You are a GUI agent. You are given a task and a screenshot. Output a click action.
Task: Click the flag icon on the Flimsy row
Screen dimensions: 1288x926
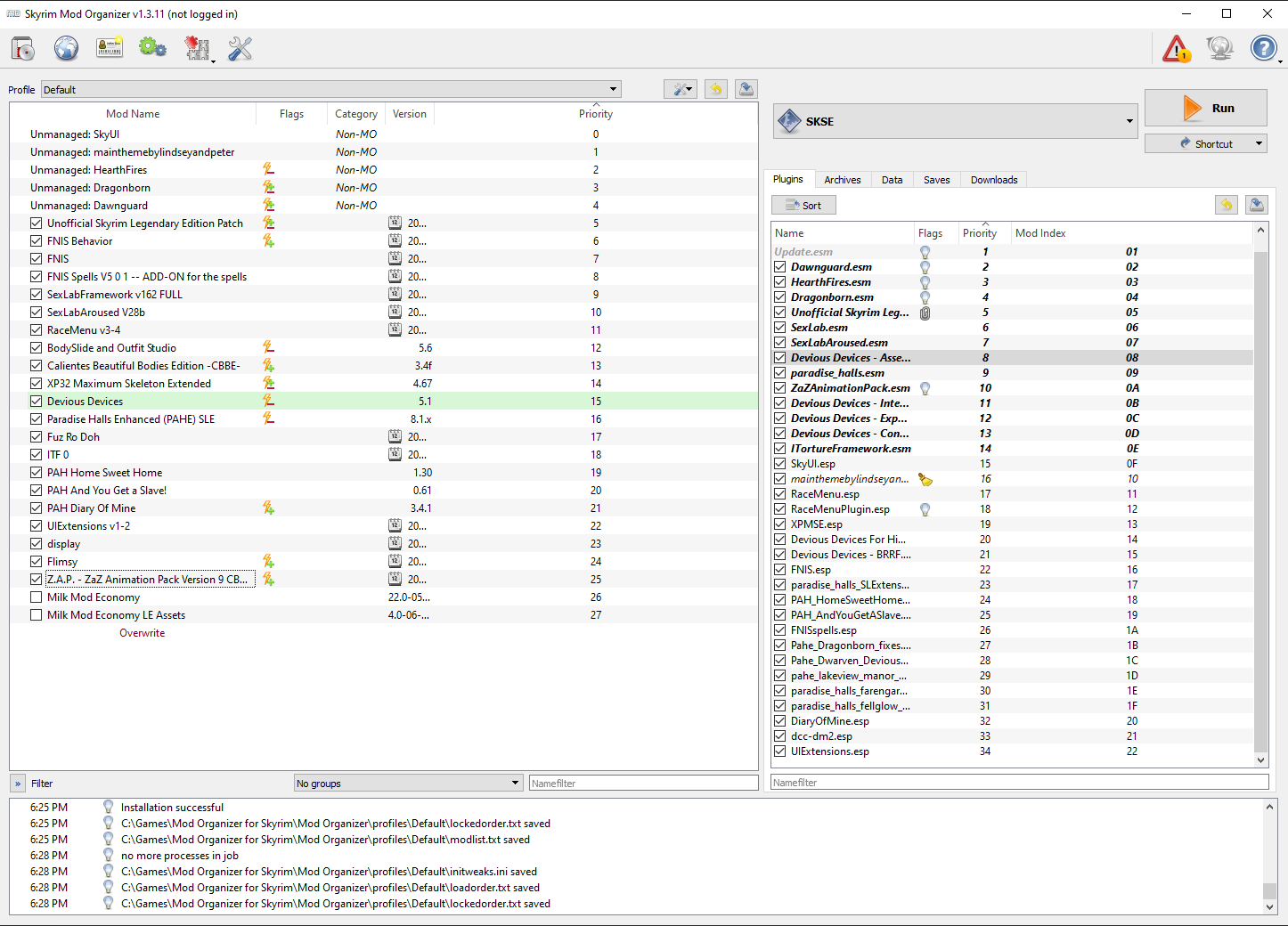[x=268, y=561]
